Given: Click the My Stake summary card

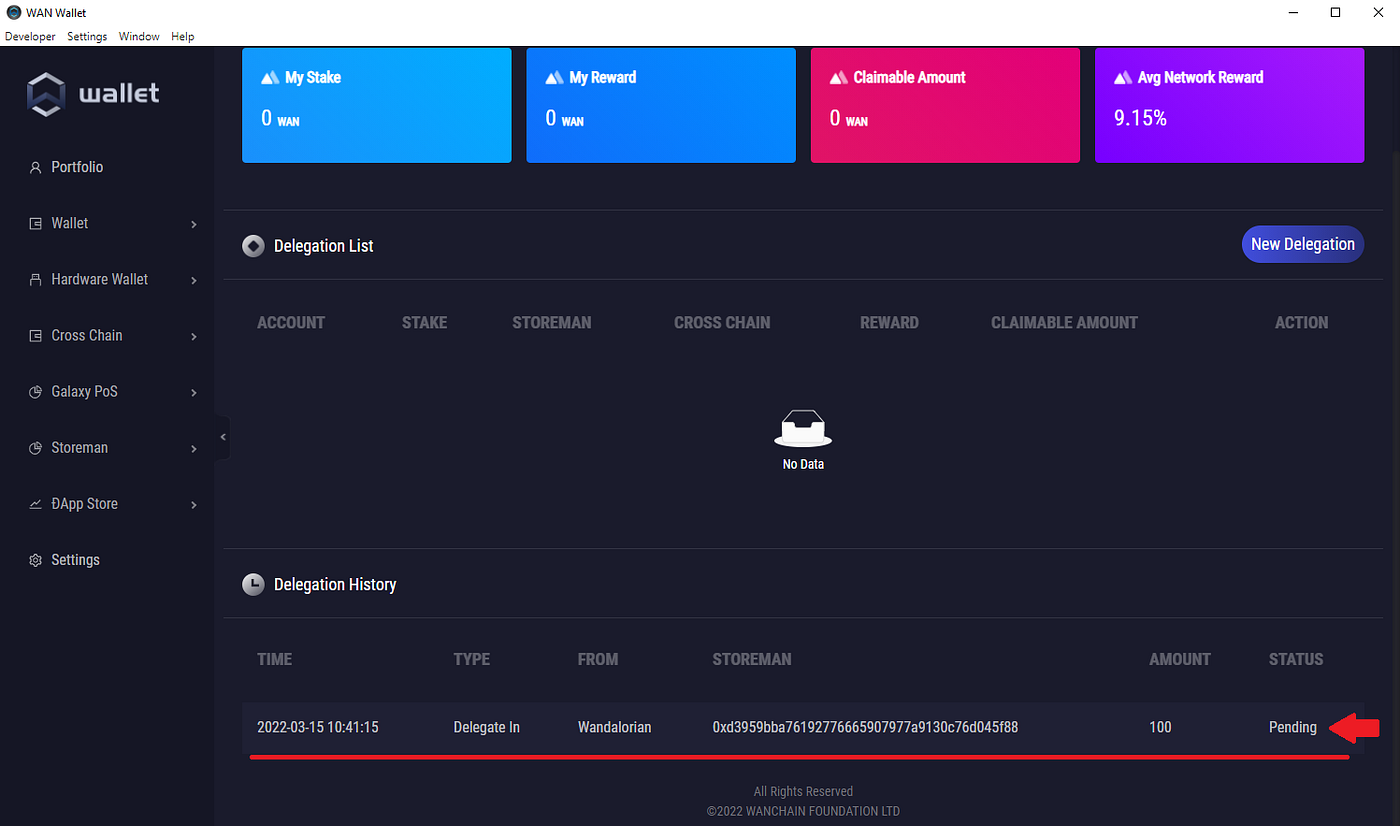Looking at the screenshot, I should [376, 105].
